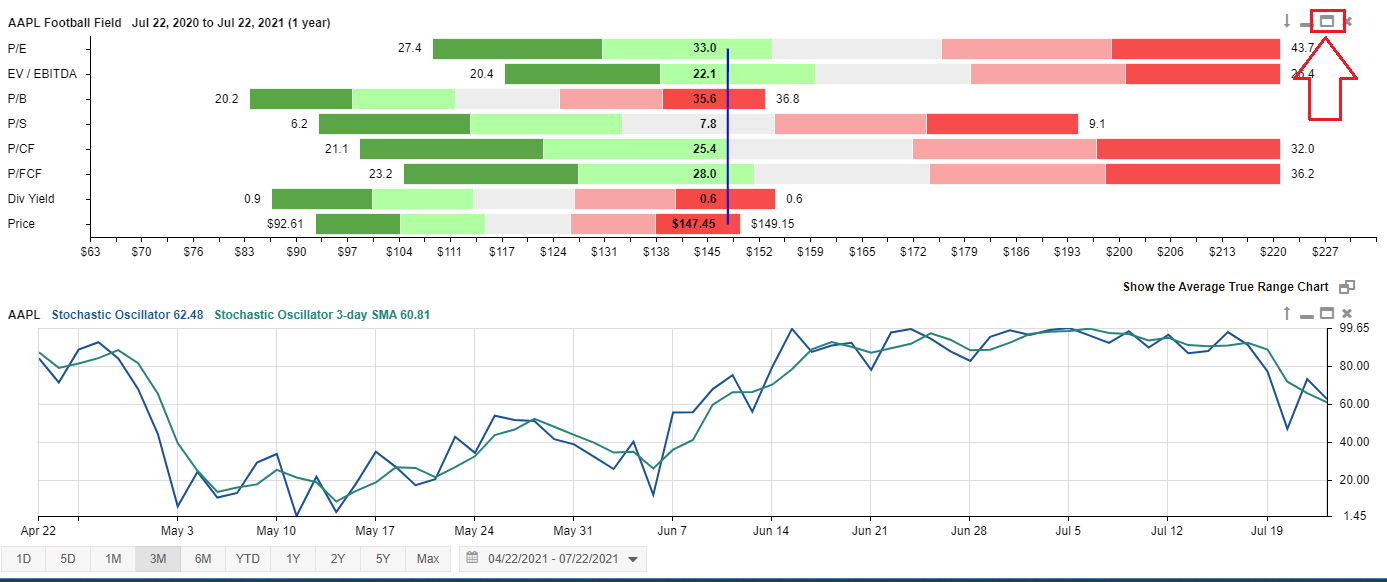The image size is (1387, 582).
Task: Switch chart to 6M range
Action: point(203,559)
